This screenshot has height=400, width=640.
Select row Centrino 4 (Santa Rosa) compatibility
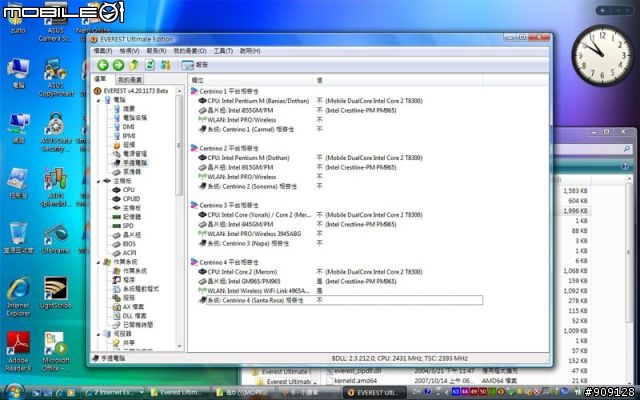click(344, 300)
